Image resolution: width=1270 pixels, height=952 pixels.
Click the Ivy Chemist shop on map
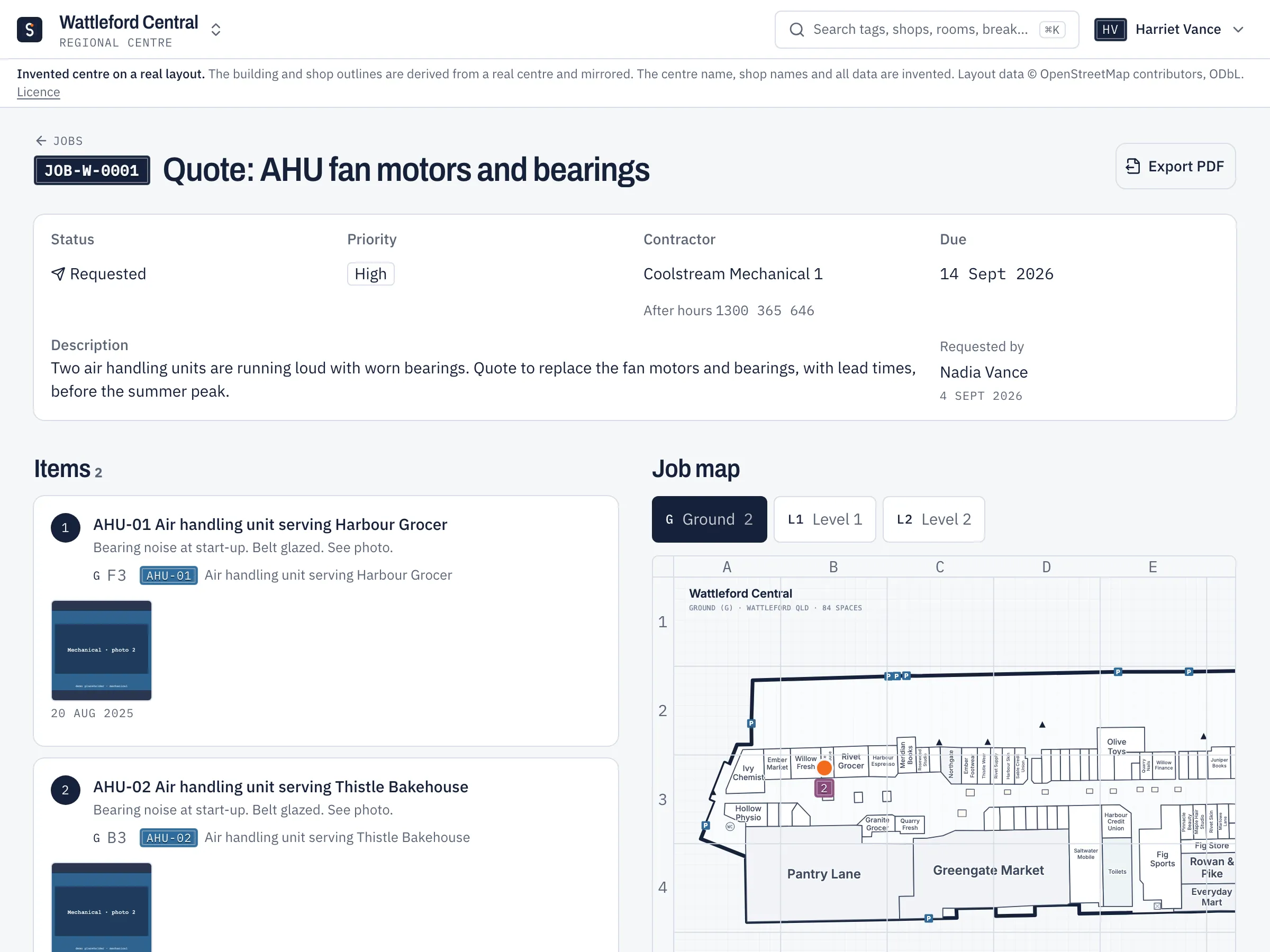coord(748,773)
